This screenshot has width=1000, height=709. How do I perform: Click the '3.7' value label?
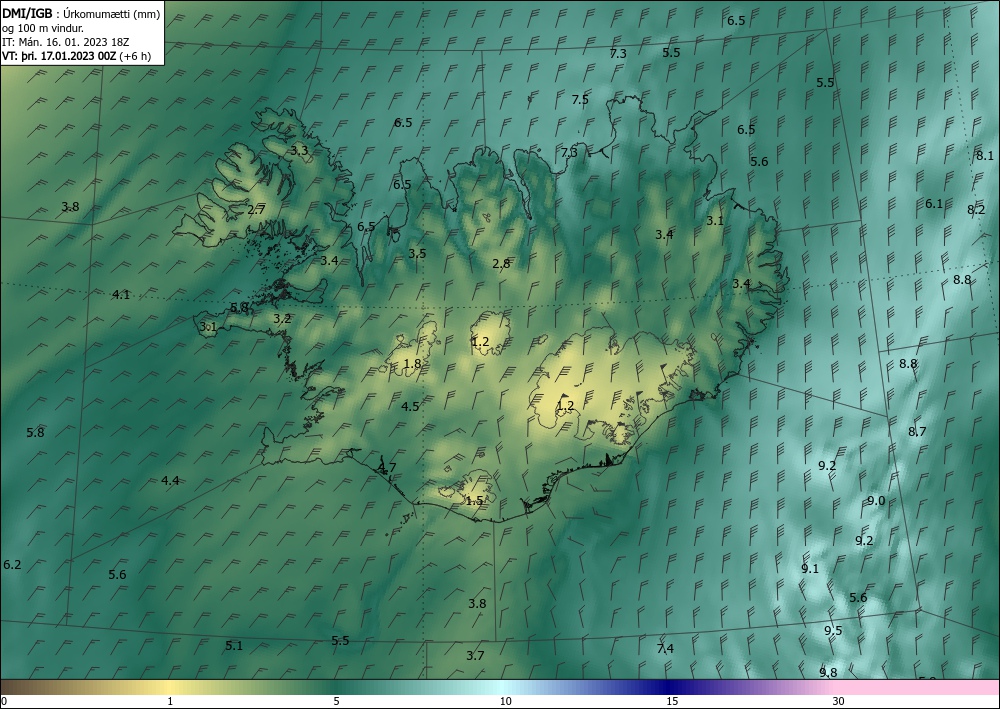[x=475, y=655]
